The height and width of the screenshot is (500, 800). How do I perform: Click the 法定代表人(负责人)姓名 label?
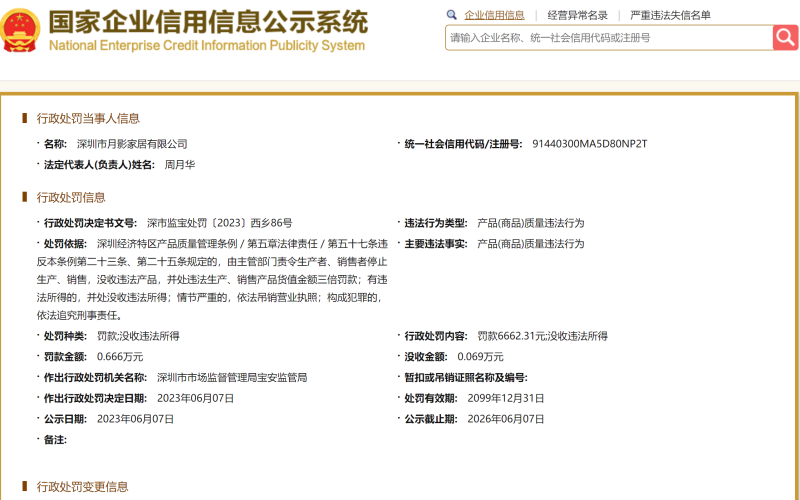click(99, 165)
